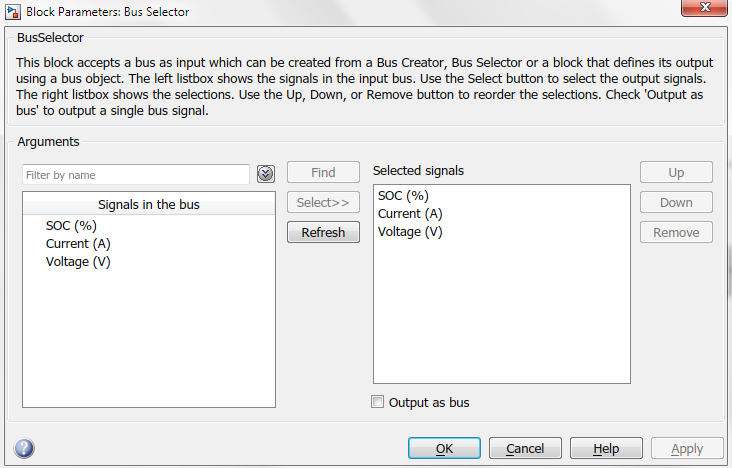Click the Remove button

(676, 232)
